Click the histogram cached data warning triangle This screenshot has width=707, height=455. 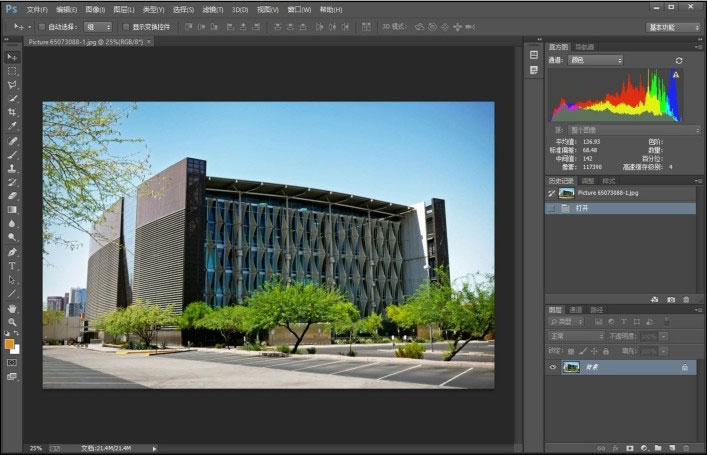[675, 75]
